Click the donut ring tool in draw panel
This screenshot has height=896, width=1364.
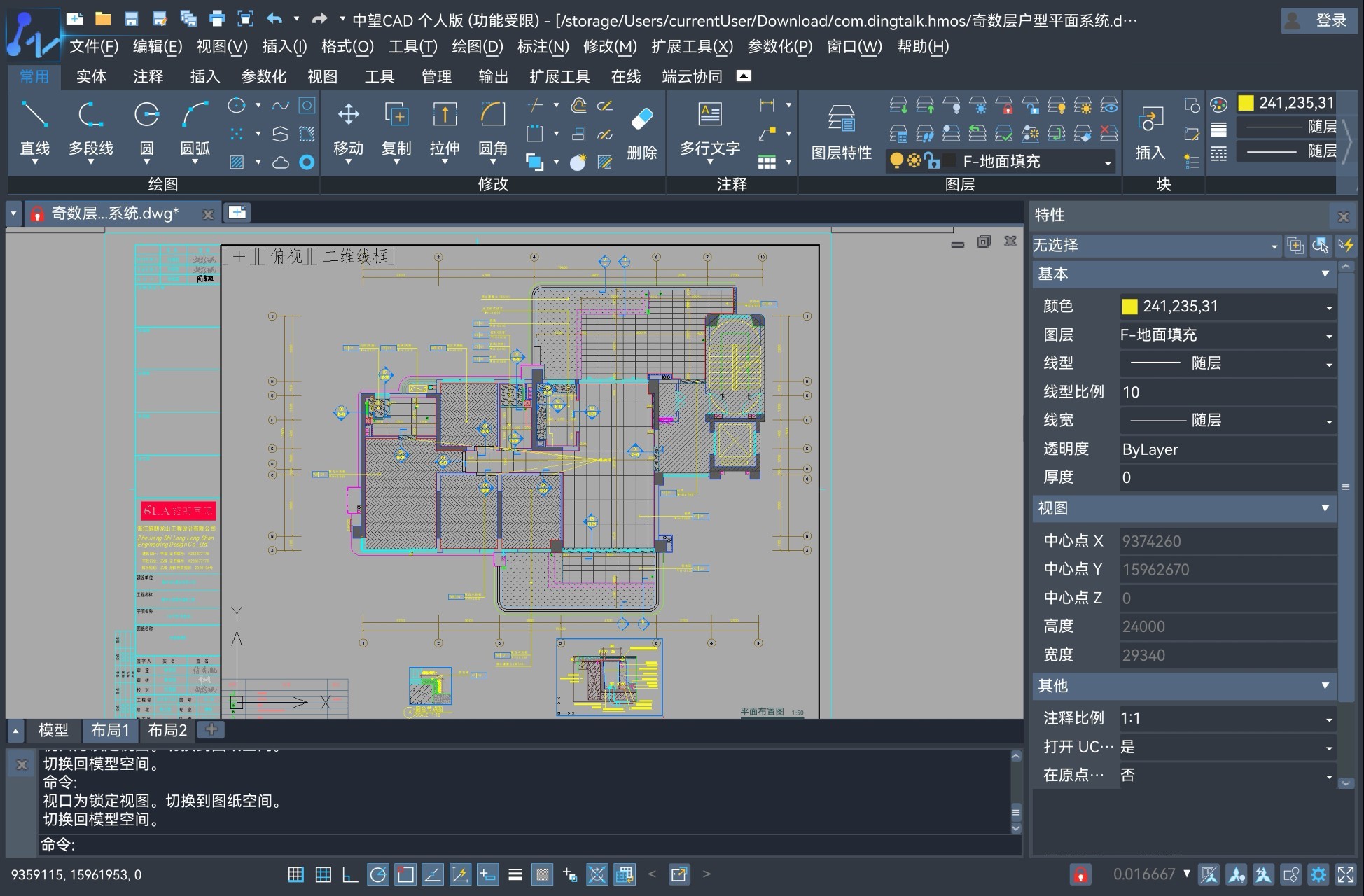click(x=307, y=162)
